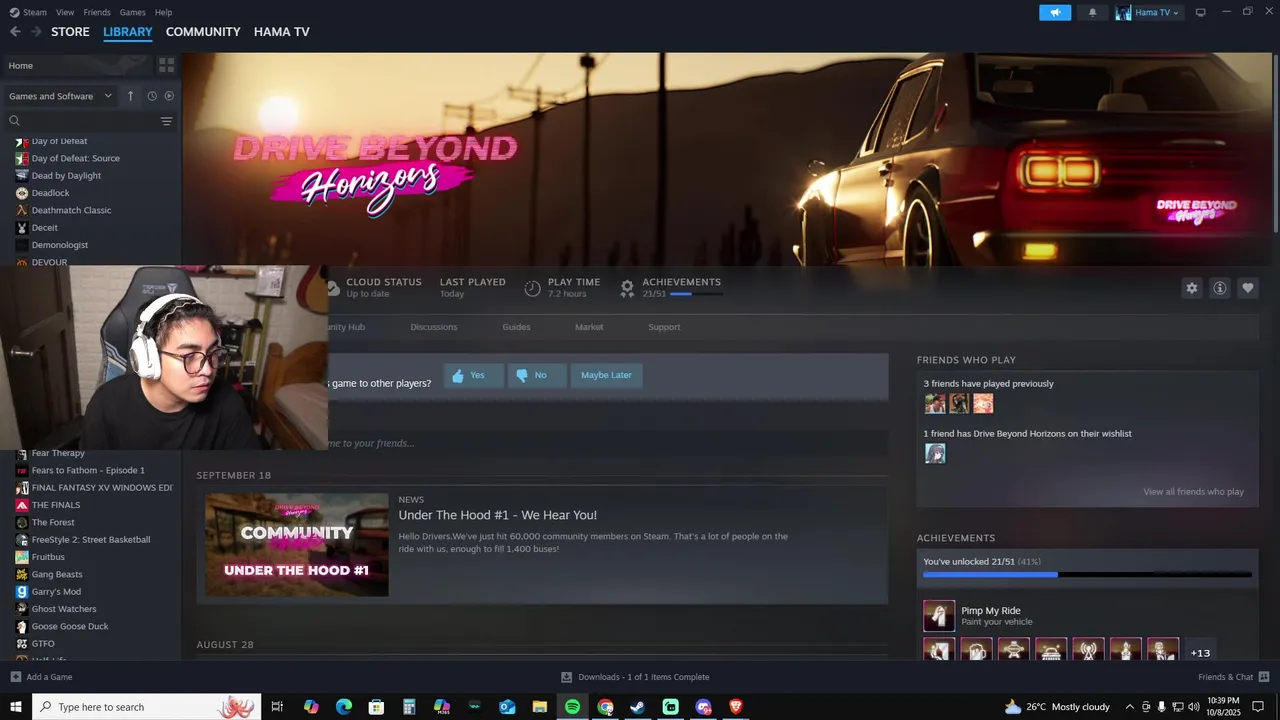Viewport: 1280px width, 720px height.
Task: Open the game's Support tab
Action: pos(664,327)
